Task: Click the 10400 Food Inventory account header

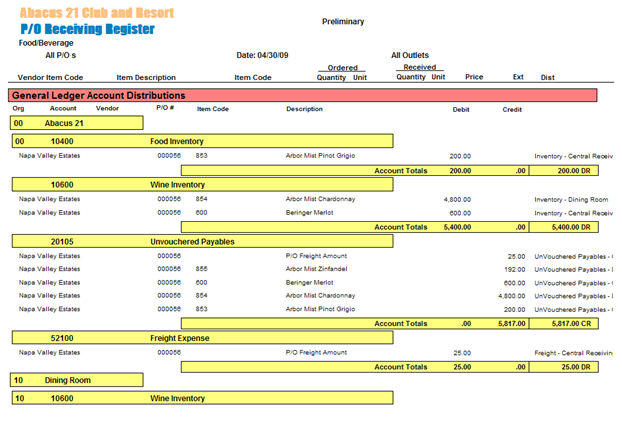Action: (201, 142)
